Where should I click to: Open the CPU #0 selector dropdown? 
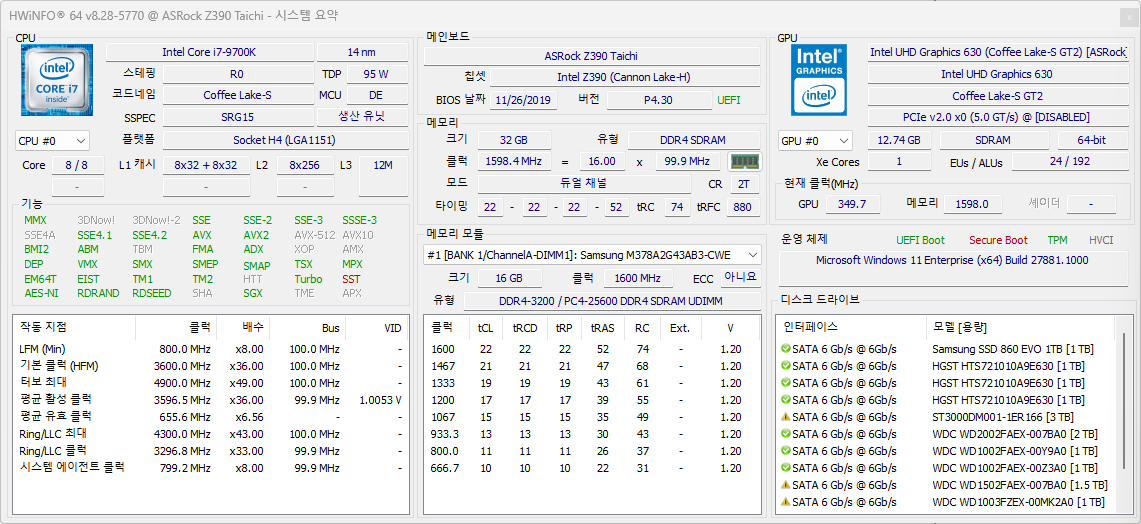point(52,140)
